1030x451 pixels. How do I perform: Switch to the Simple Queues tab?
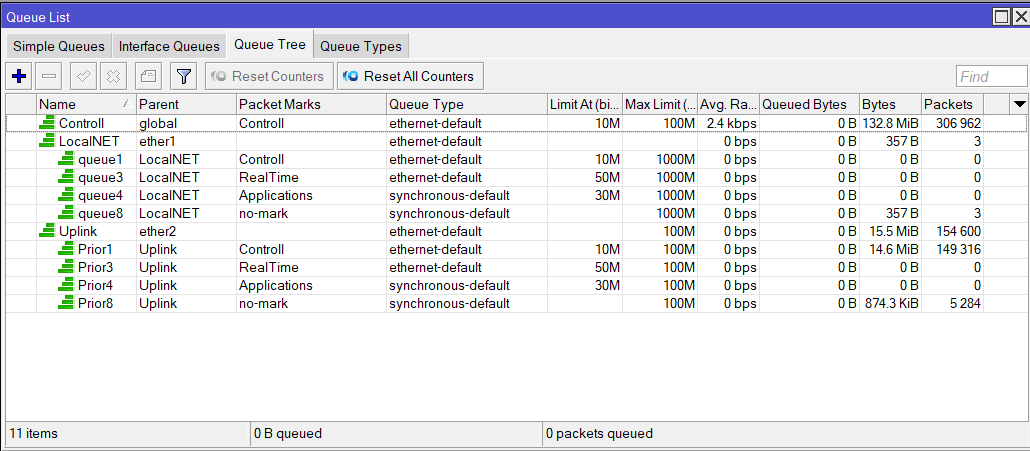pyautogui.click(x=58, y=46)
